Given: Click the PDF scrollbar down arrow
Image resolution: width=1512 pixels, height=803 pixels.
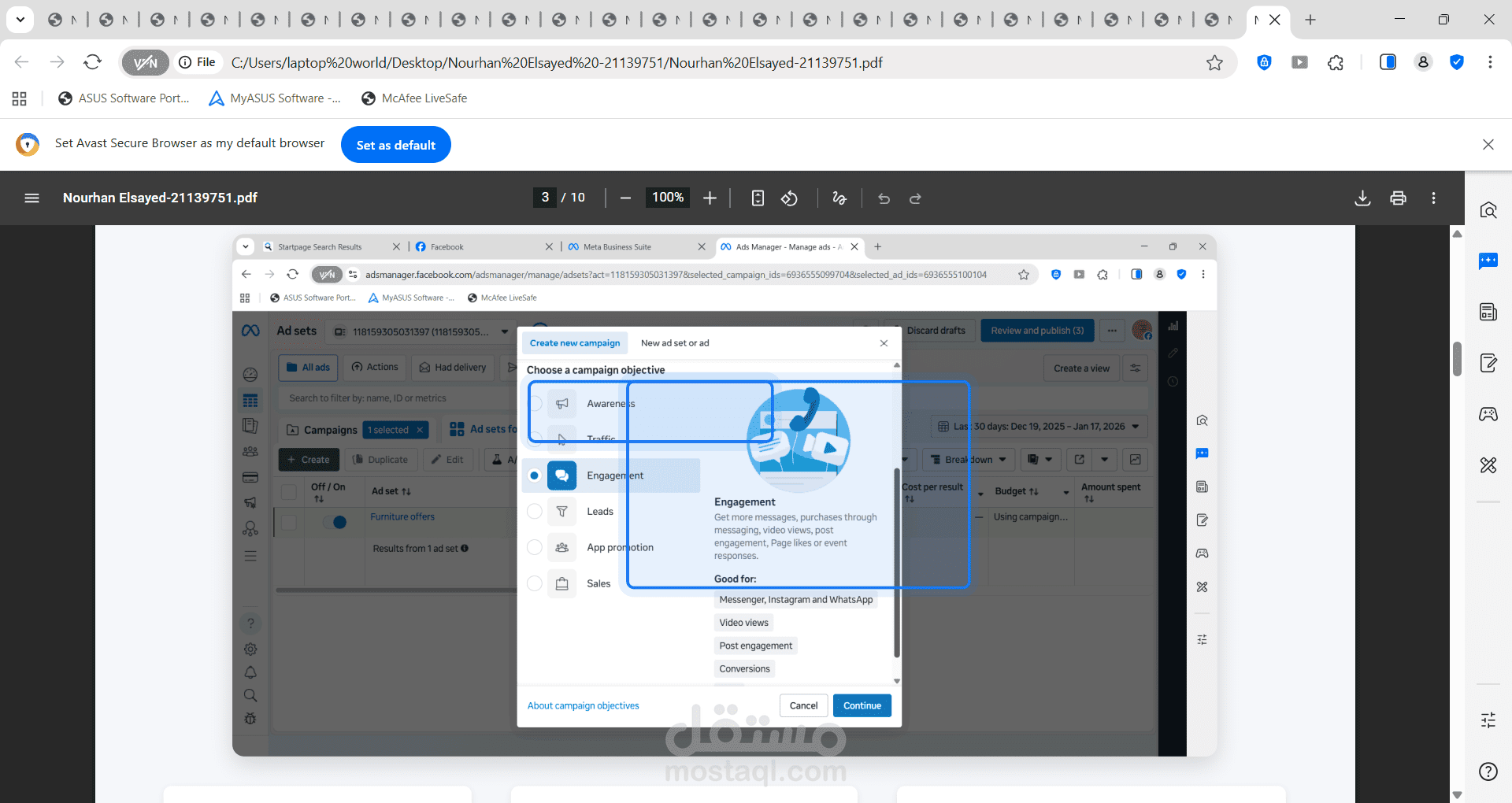Looking at the screenshot, I should (1457, 795).
